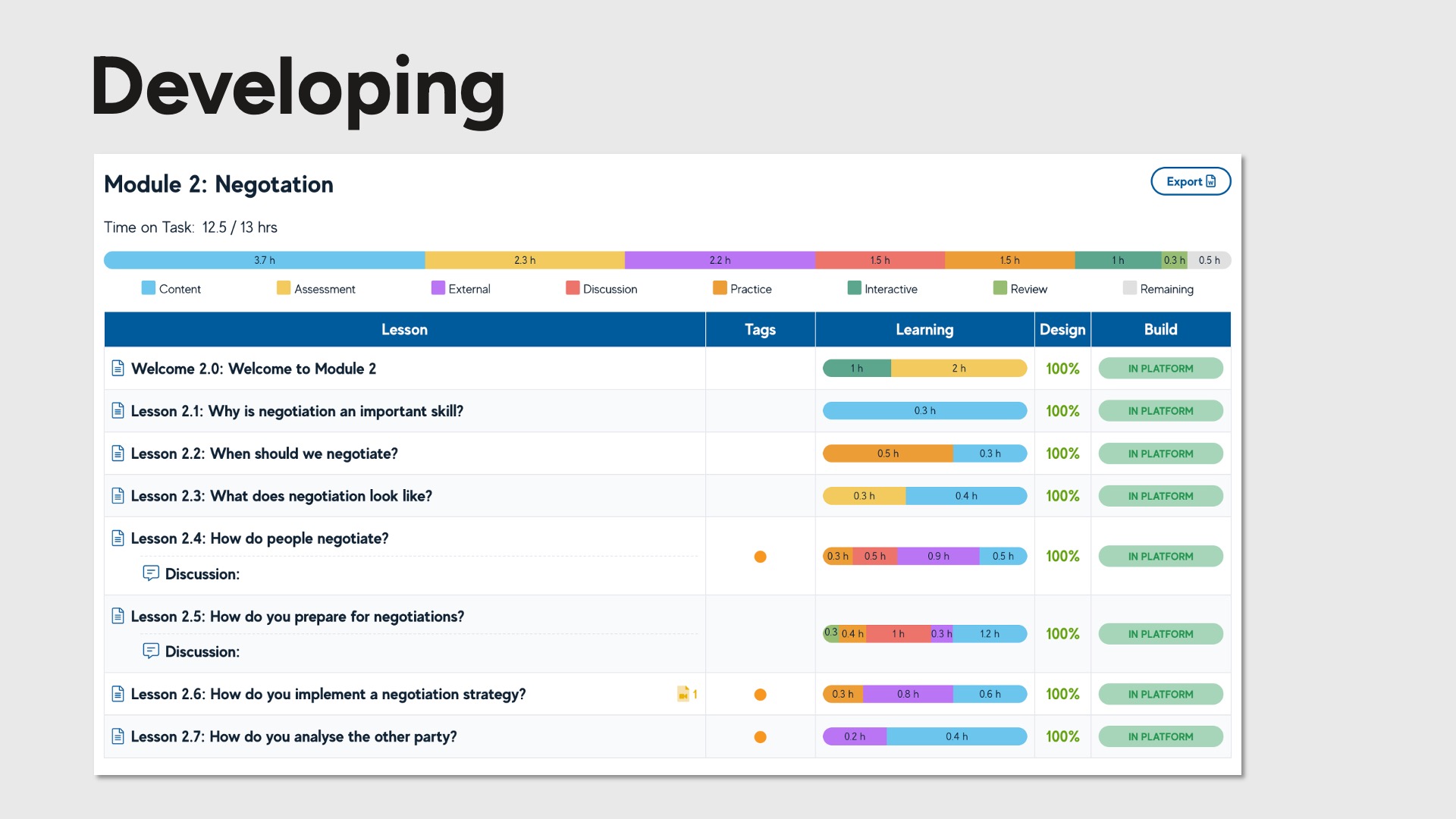
Task: Click discussion bubble icon under Lesson 2.4
Action: (x=151, y=573)
